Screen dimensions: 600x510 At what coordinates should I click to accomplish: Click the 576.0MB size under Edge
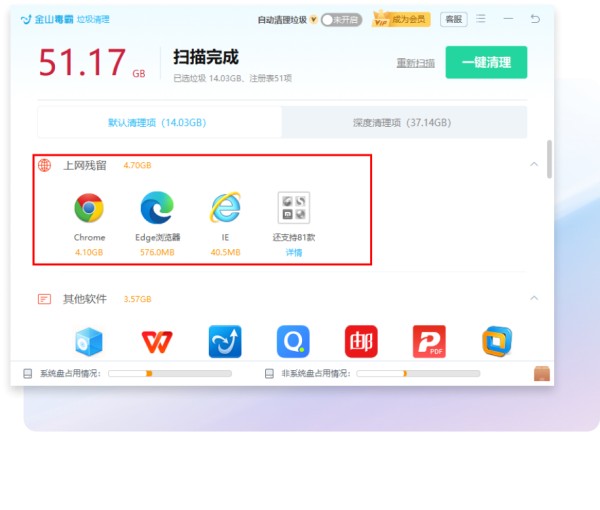tap(157, 253)
